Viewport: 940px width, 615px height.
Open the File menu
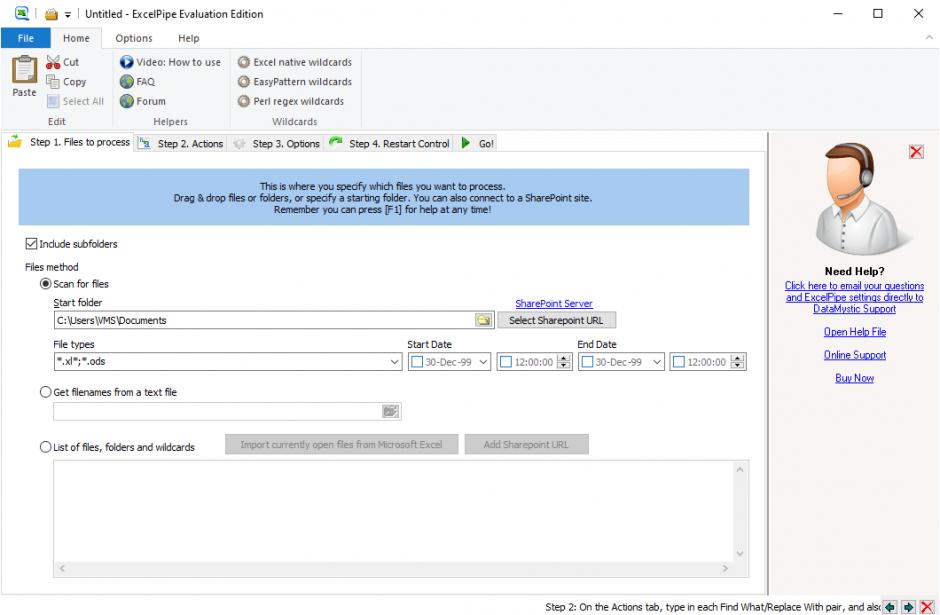[x=26, y=38]
